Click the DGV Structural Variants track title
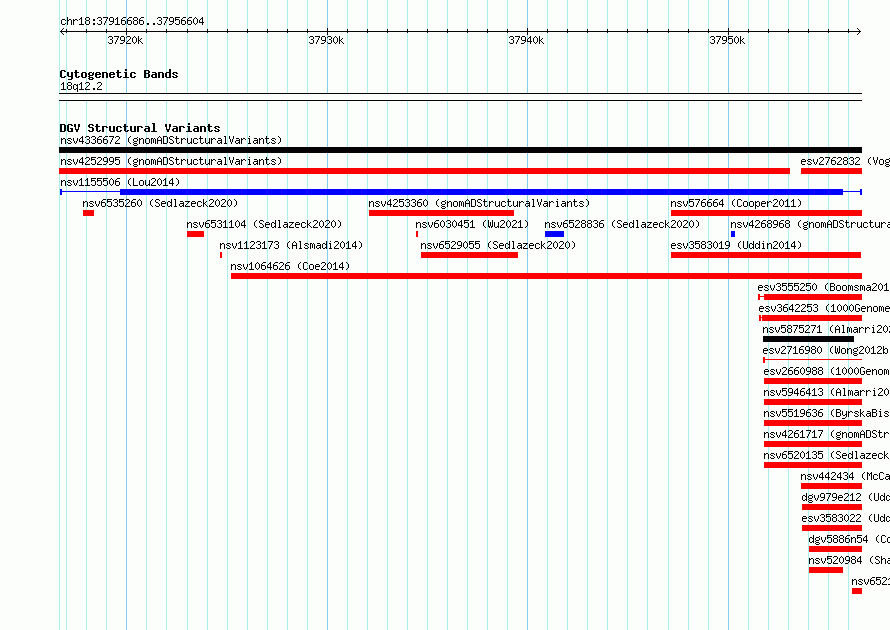 coord(140,128)
